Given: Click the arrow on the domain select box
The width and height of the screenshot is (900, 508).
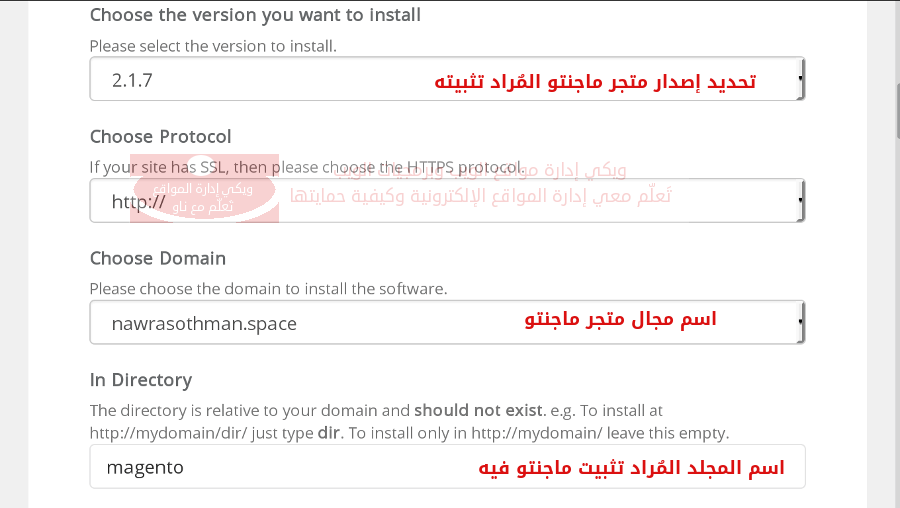Looking at the screenshot, I should 802,322.
